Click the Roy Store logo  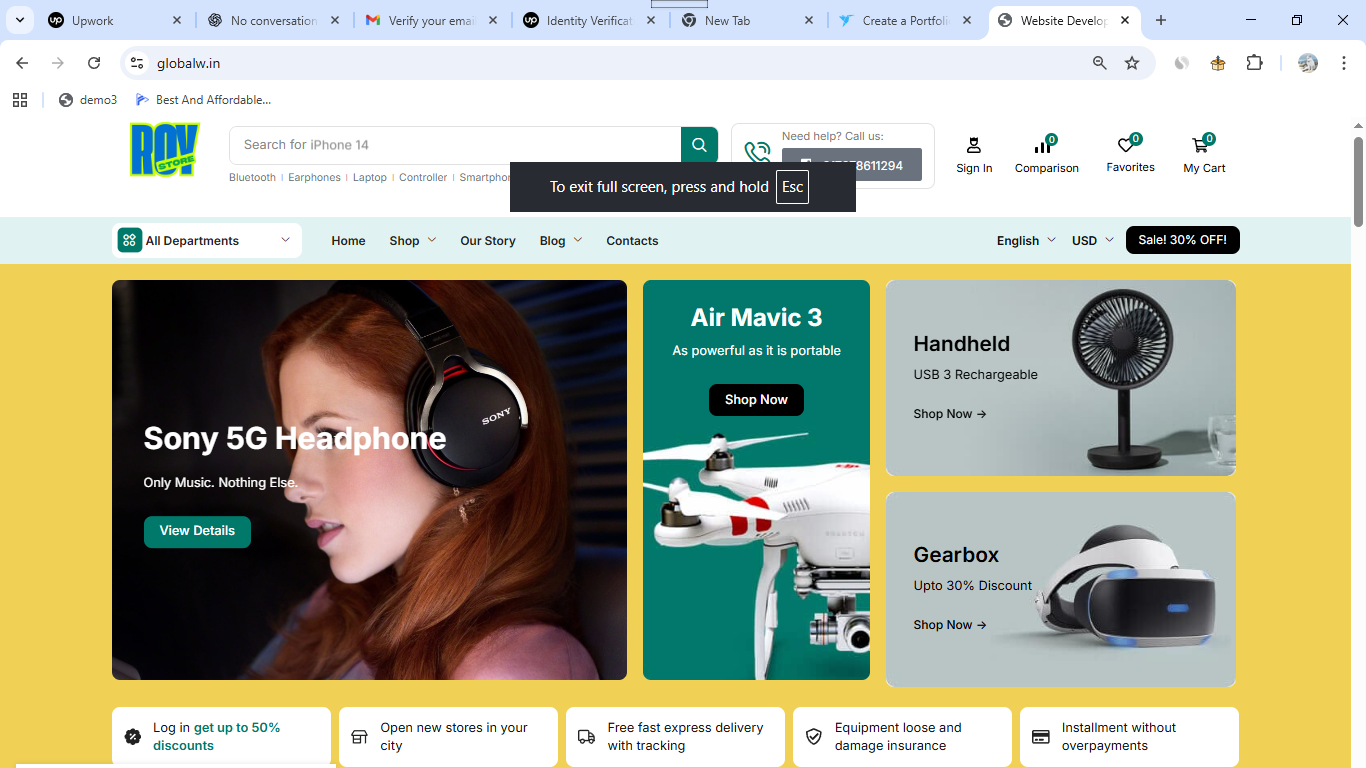pos(165,149)
